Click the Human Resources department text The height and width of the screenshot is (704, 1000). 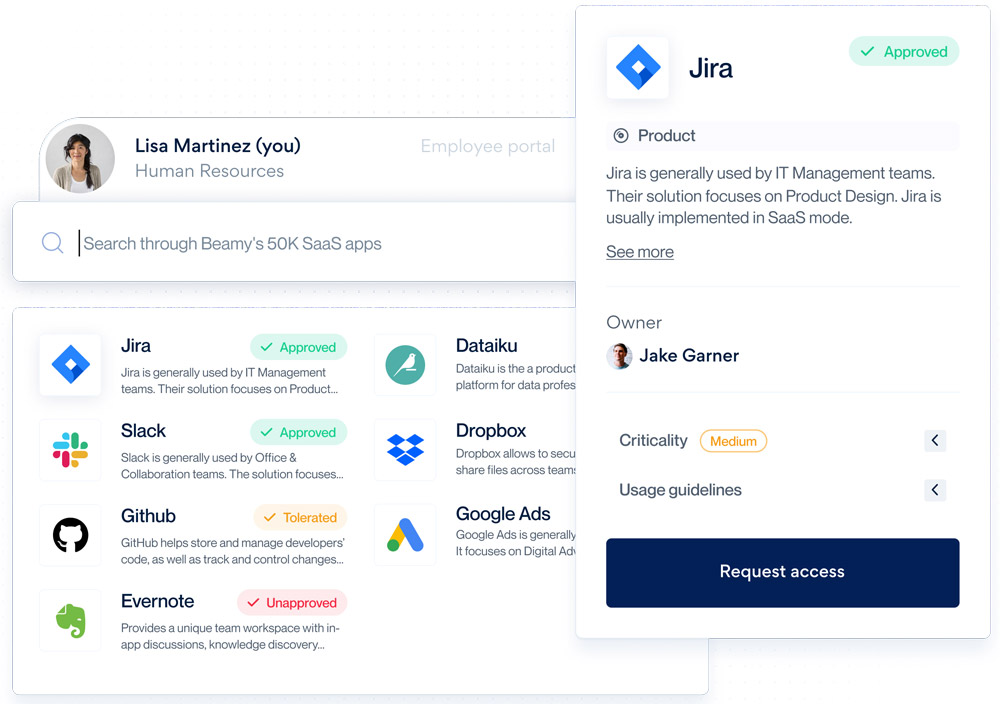[209, 171]
